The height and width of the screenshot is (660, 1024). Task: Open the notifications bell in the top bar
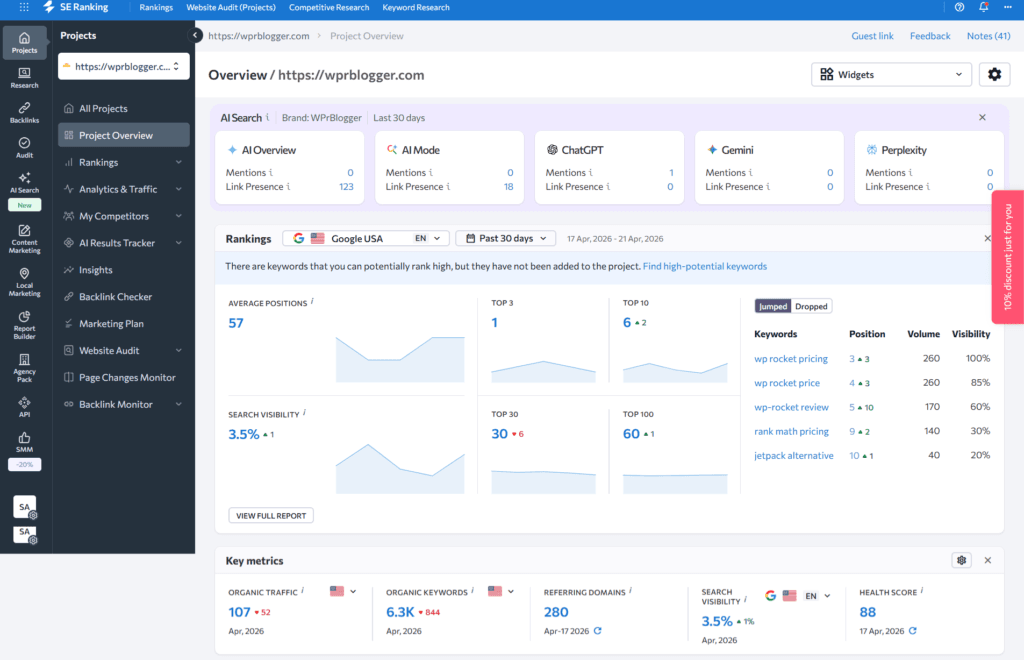click(x=983, y=7)
